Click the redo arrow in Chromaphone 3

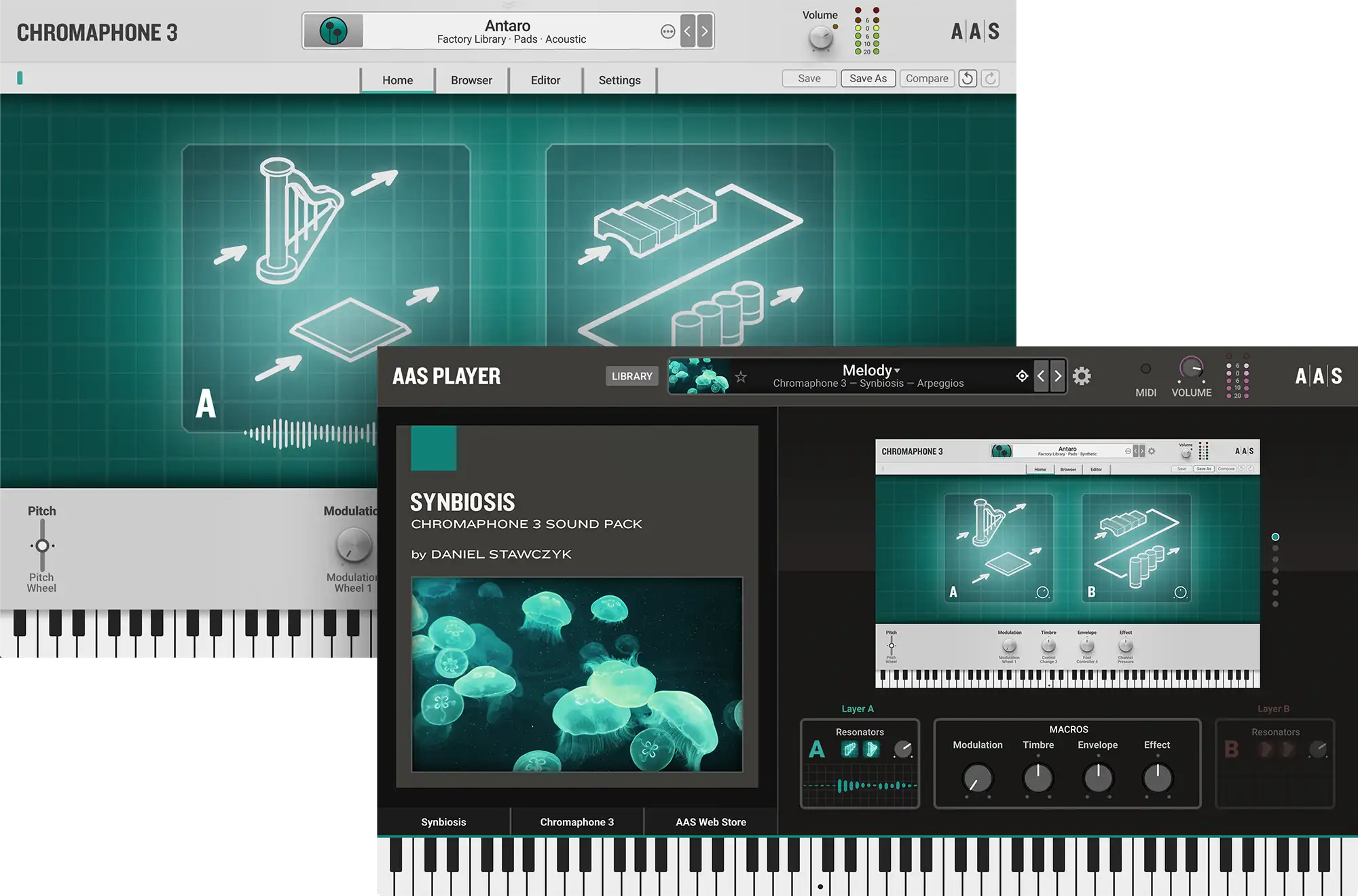[x=991, y=79]
